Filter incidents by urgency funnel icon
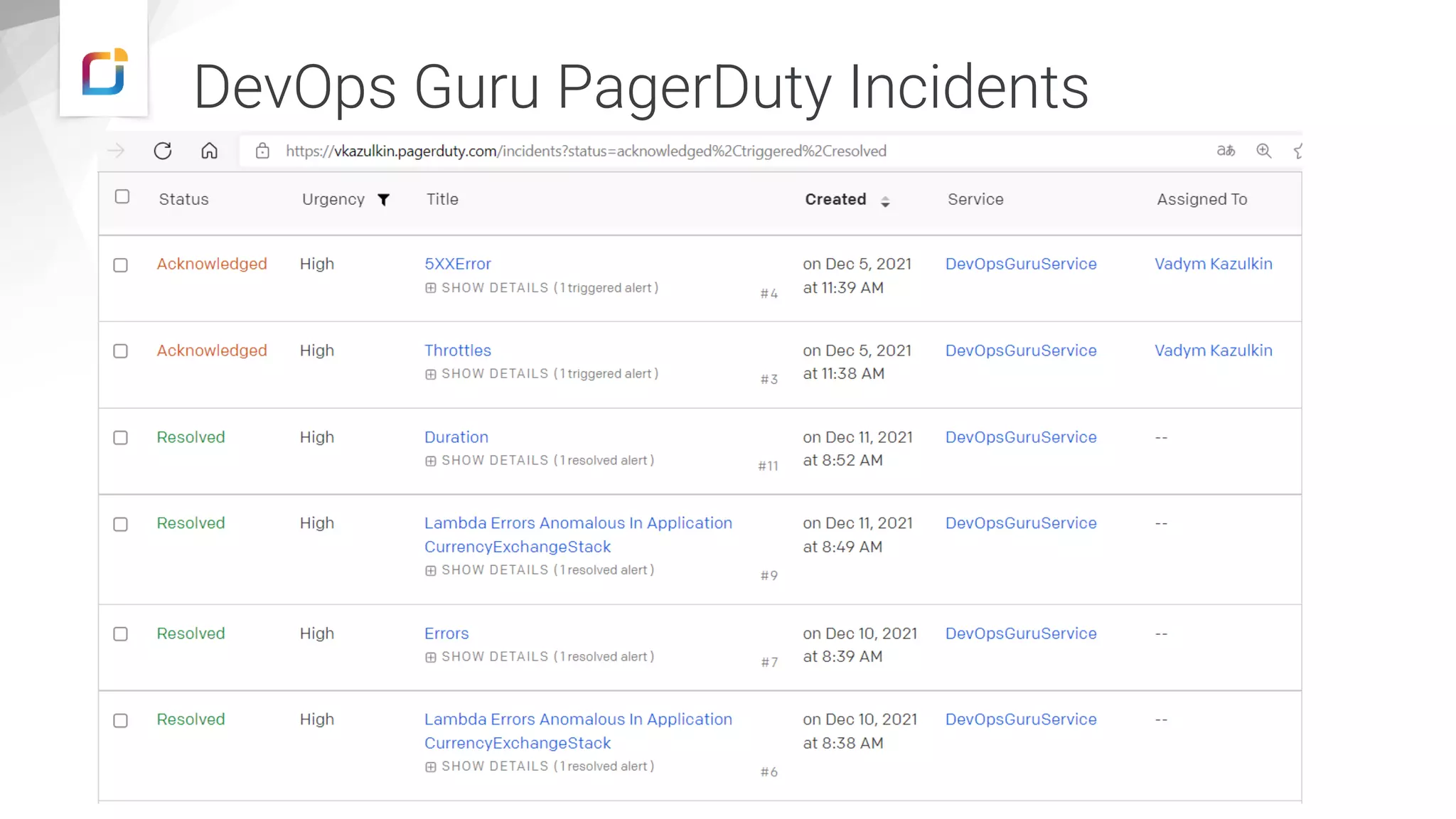This screenshot has height=819, width=1456. pos(383,200)
